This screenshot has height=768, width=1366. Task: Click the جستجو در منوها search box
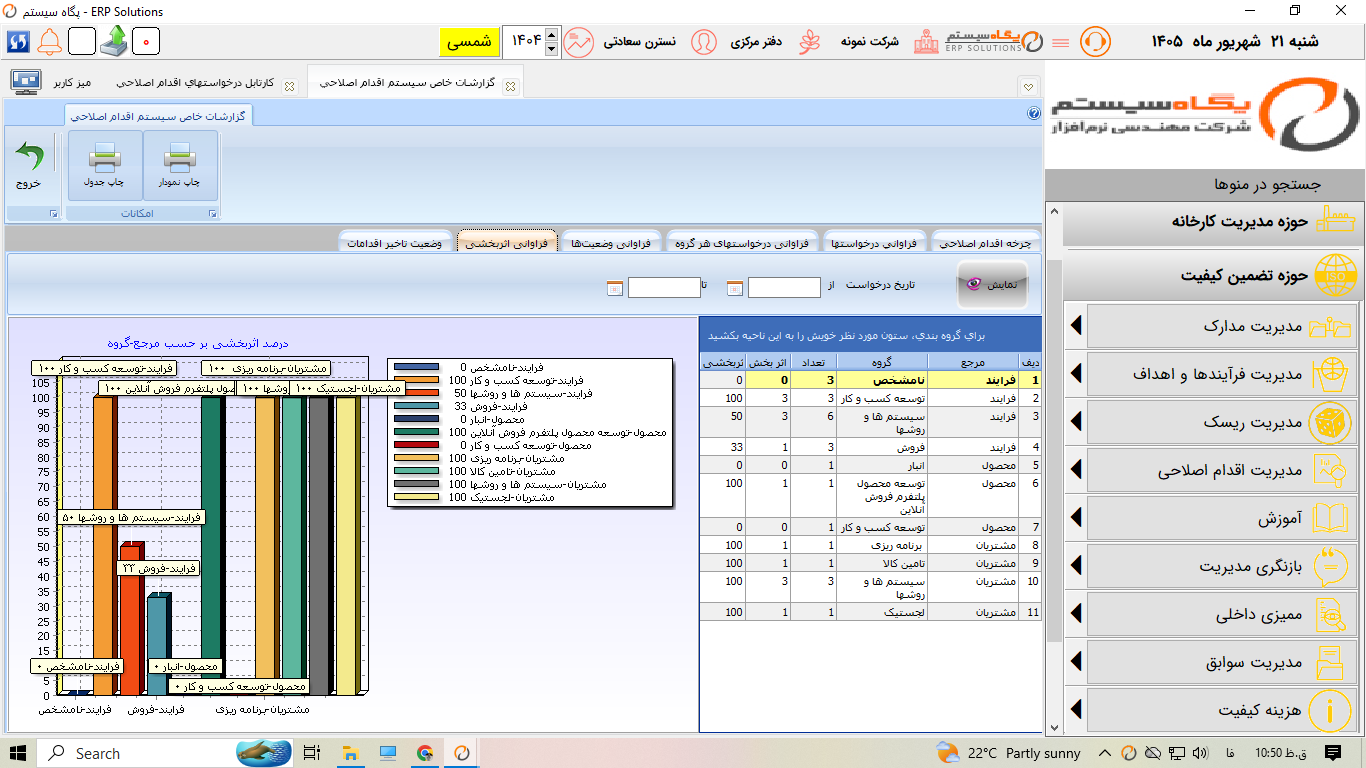point(1205,184)
